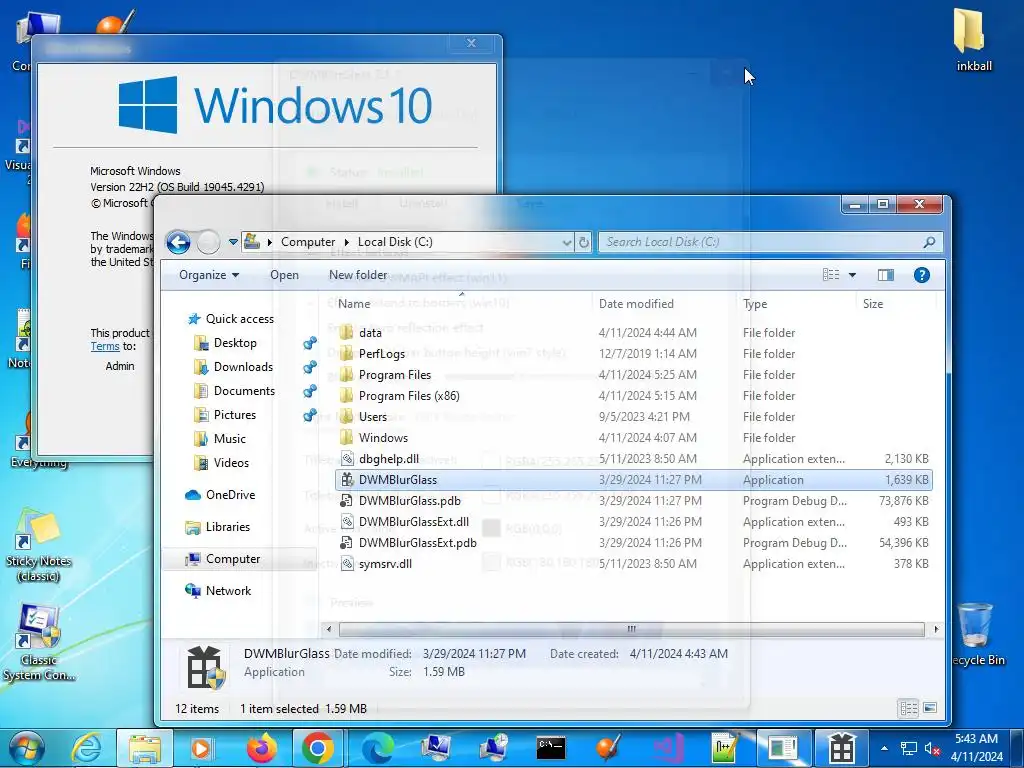Click the Refresh button beside address bar

pos(584,242)
